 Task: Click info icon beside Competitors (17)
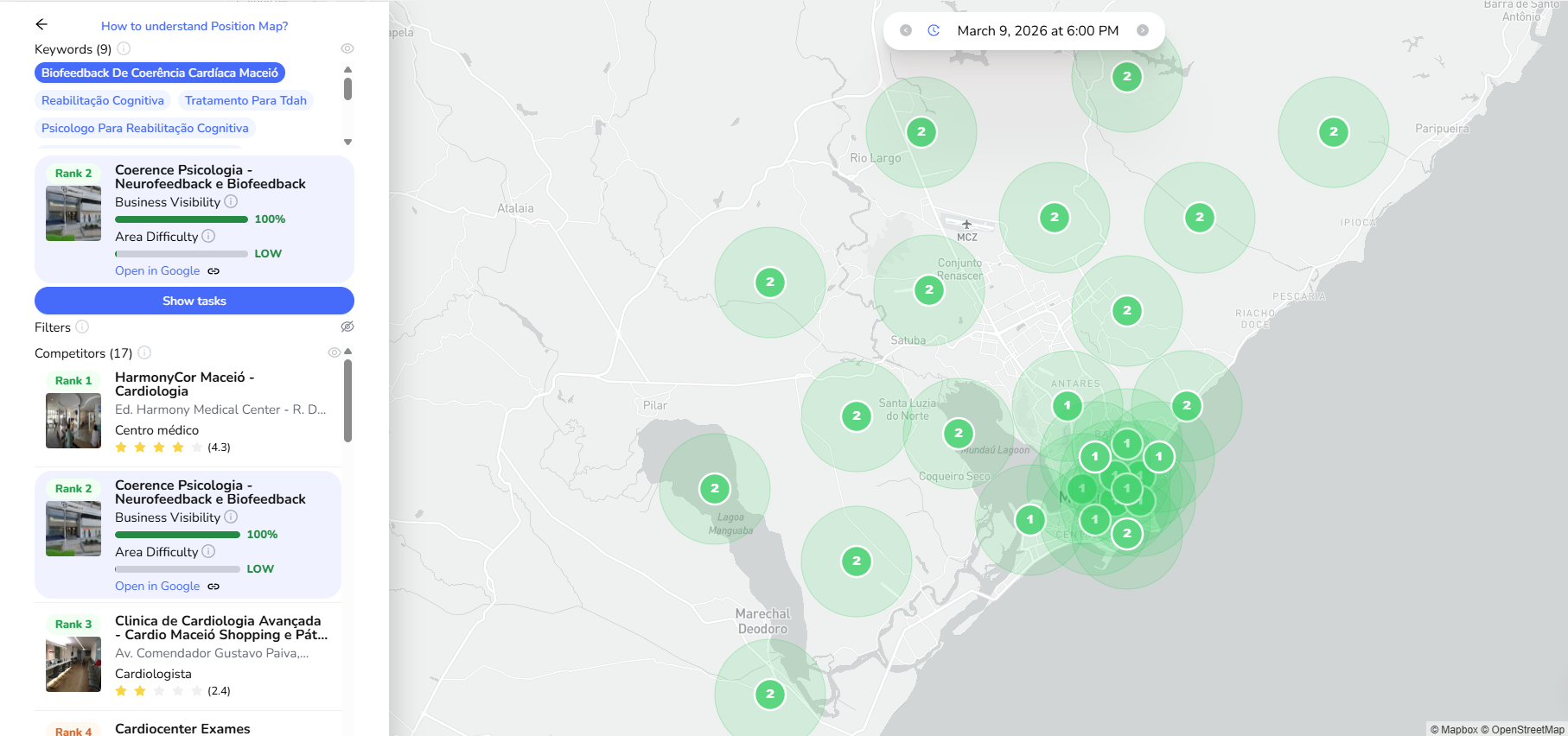tap(144, 352)
